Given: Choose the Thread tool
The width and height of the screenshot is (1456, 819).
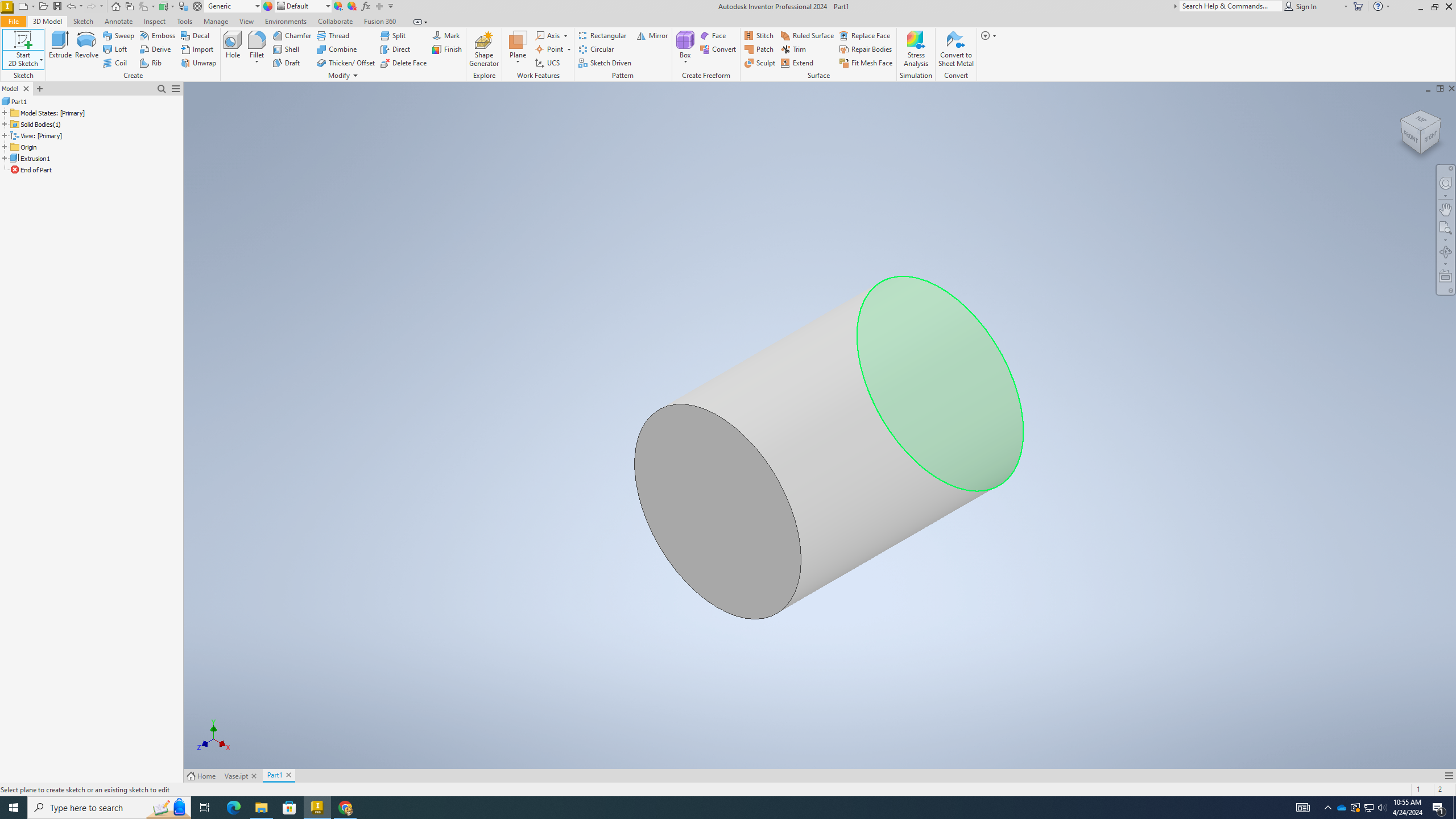Looking at the screenshot, I should click(x=333, y=35).
